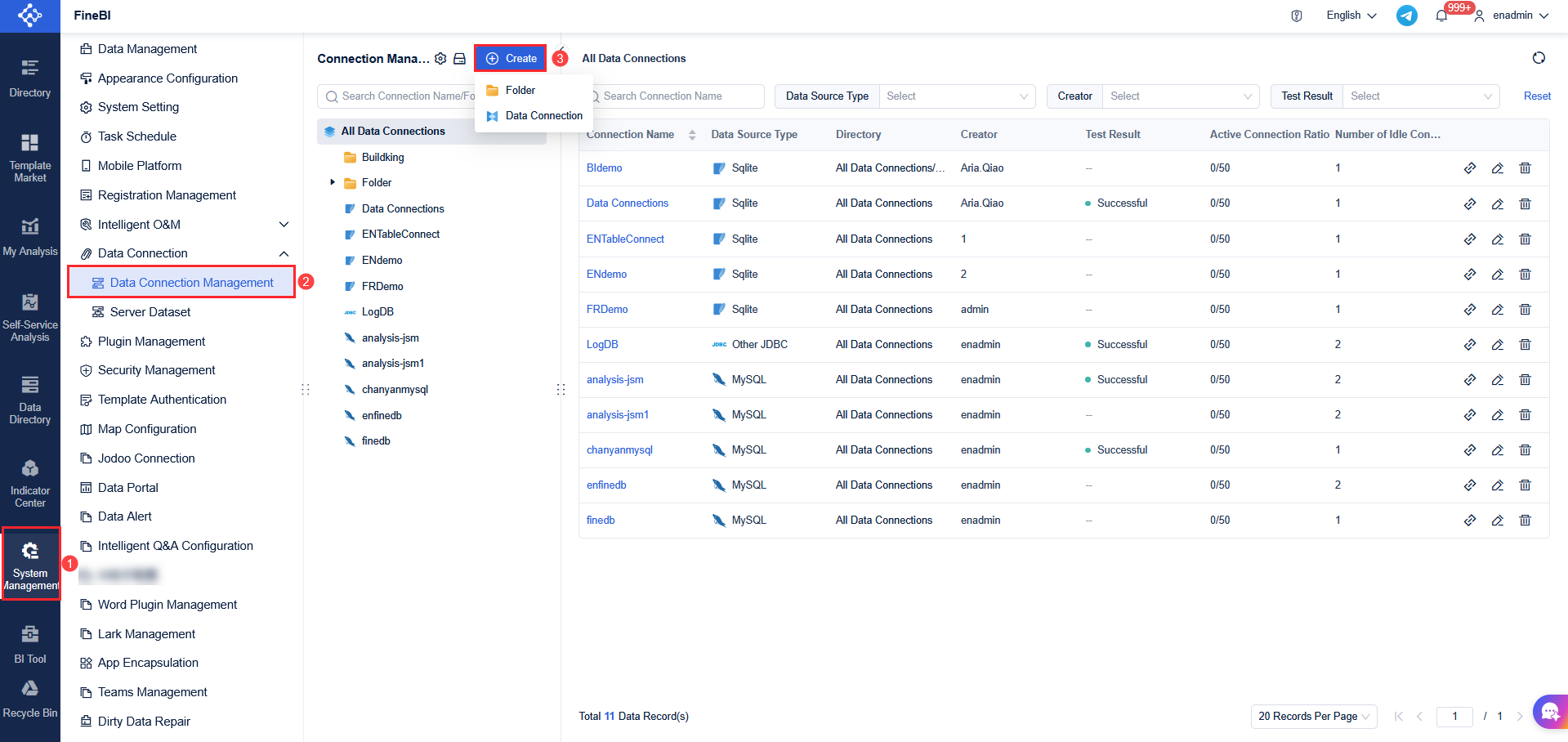1568x742 pixels.
Task: Open the Creator select dropdown
Action: click(1181, 96)
